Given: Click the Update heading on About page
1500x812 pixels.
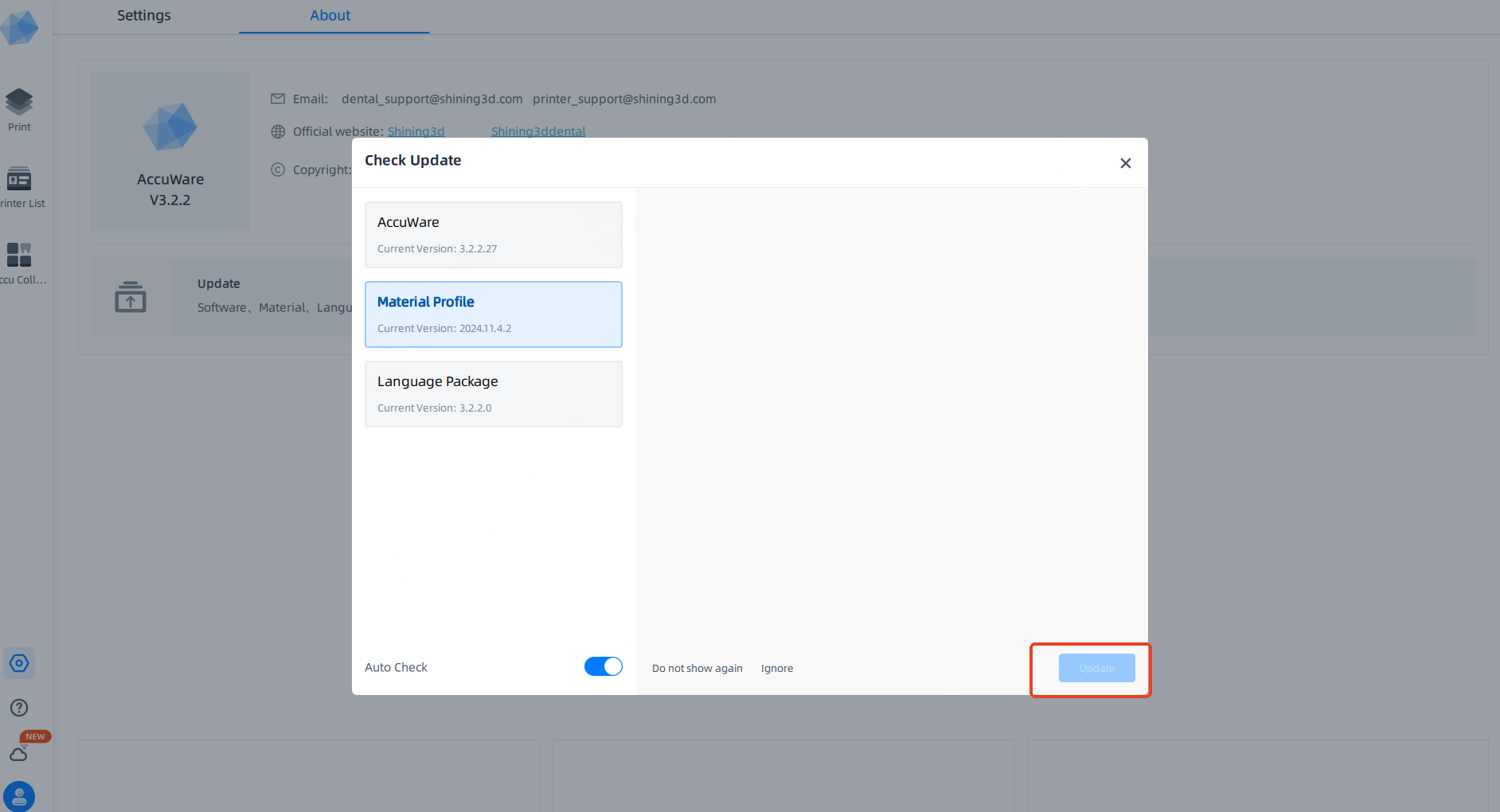Looking at the screenshot, I should point(219,283).
